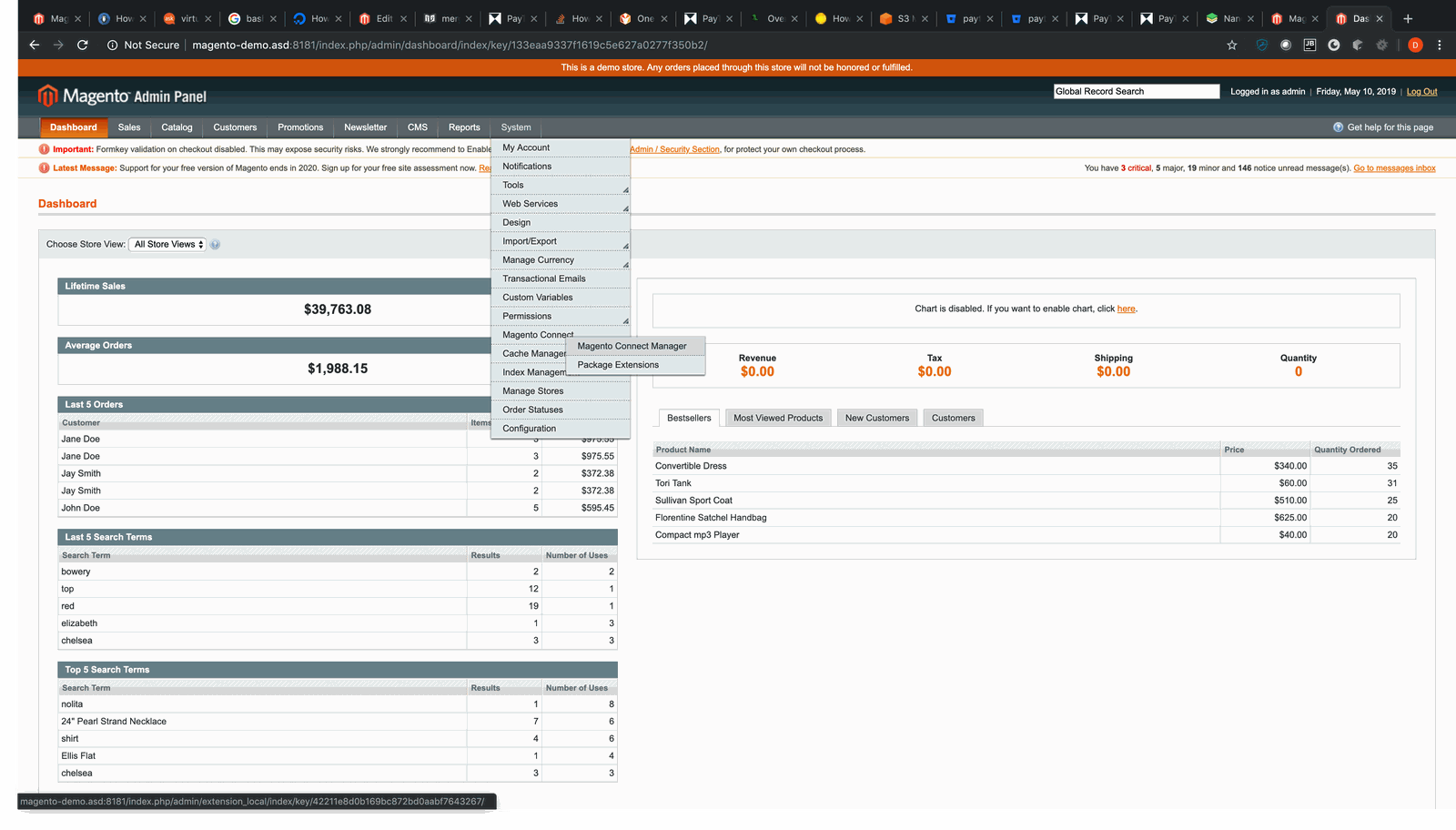Open the CMS menu
The width and height of the screenshot is (1456, 830).
coord(418,127)
